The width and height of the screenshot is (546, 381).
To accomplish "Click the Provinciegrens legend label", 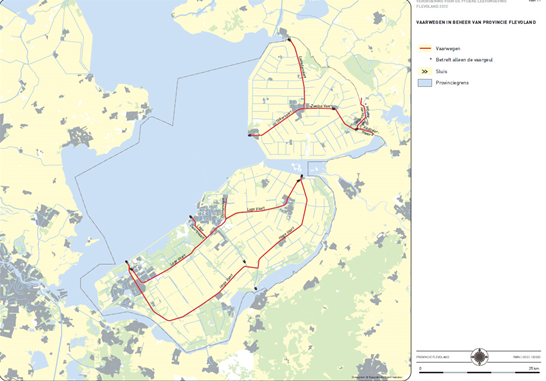I will (x=452, y=83).
